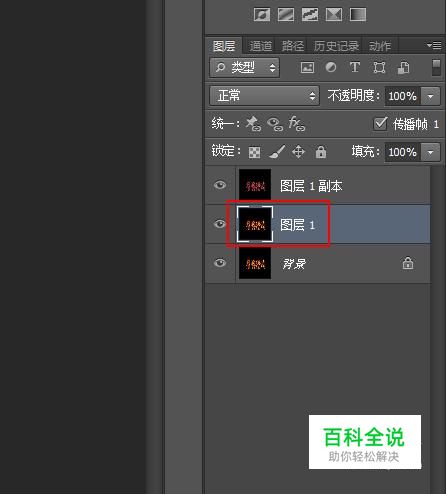Filter layers by text (T) icon
Image resolution: width=446 pixels, height=494 pixels.
tap(355, 67)
